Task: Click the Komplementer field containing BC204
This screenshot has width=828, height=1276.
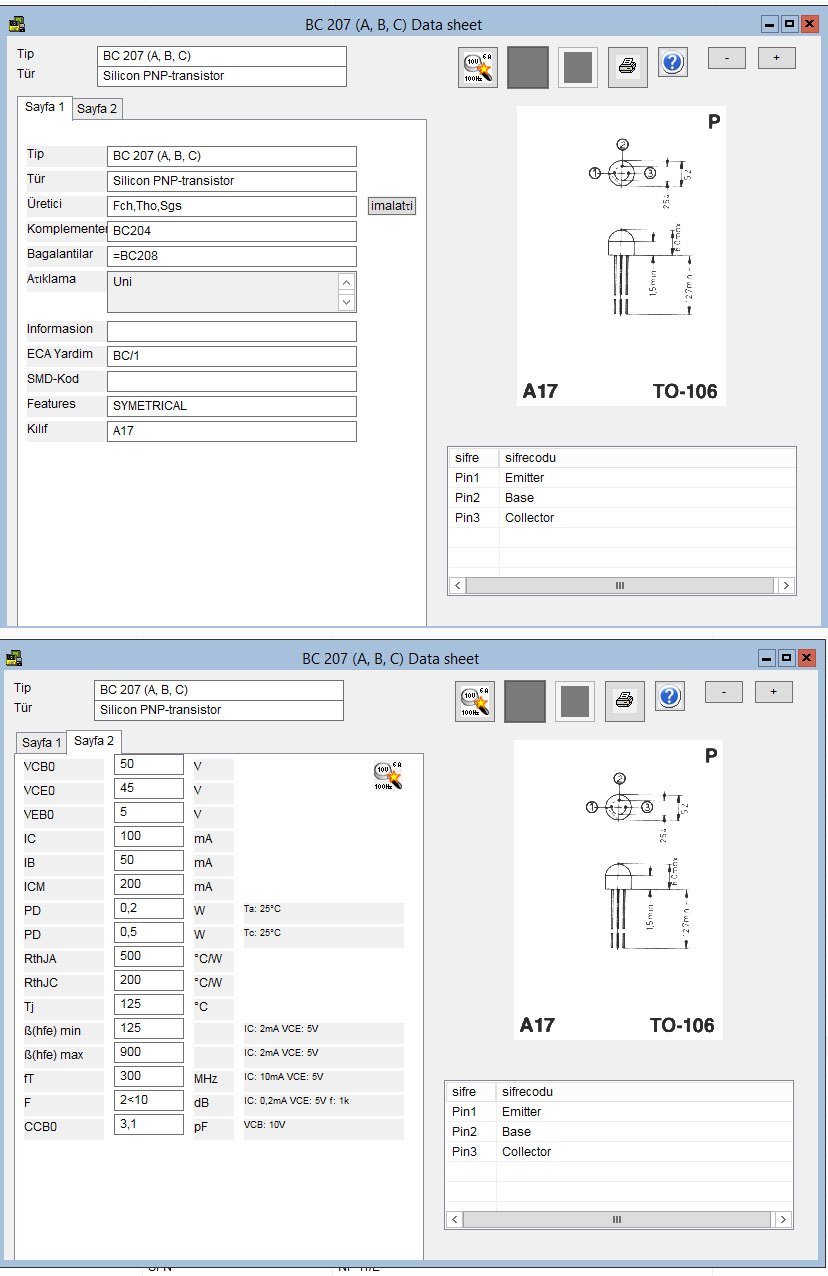Action: (231, 231)
